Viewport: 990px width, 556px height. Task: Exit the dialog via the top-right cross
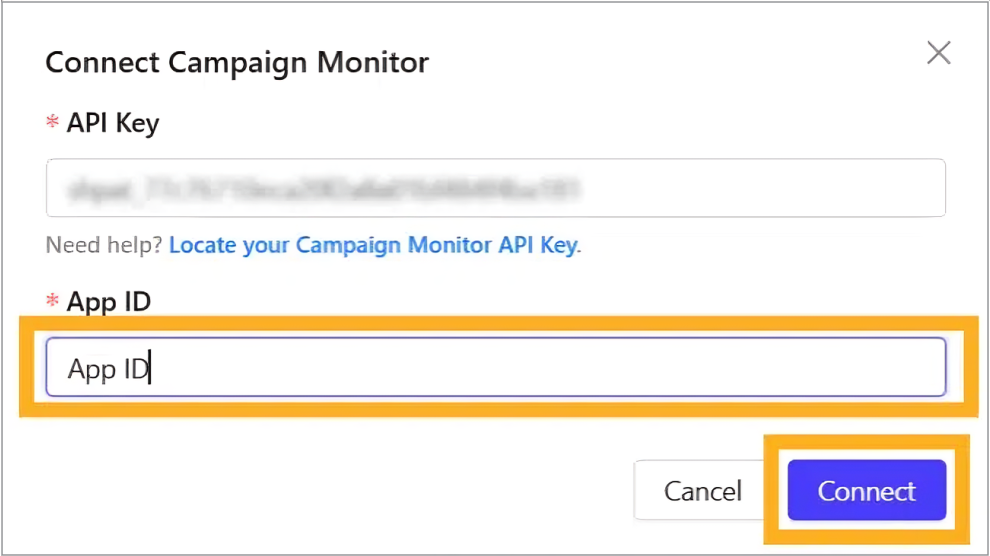coord(938,53)
